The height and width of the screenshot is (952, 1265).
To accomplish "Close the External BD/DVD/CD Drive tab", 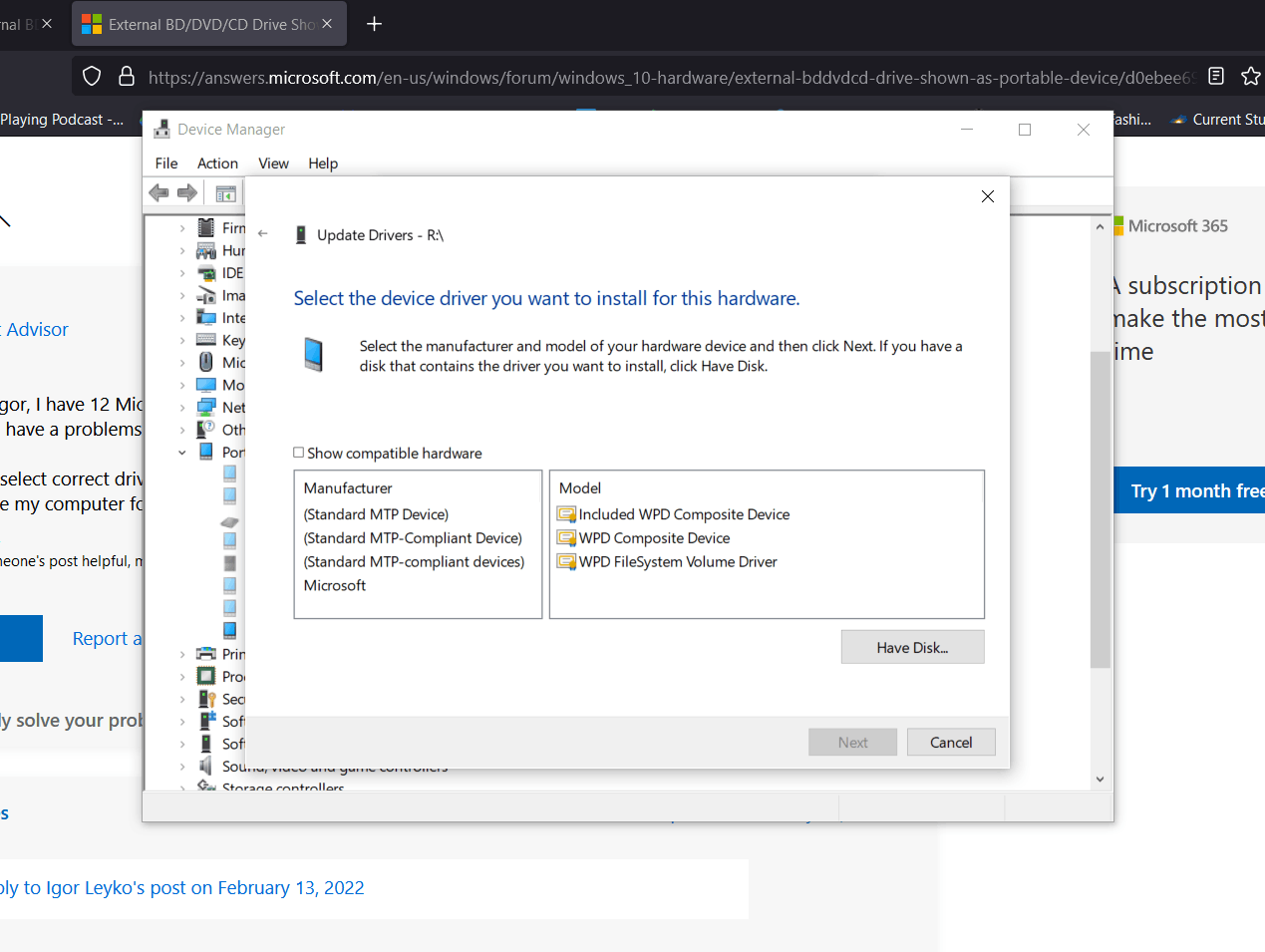I will (327, 24).
